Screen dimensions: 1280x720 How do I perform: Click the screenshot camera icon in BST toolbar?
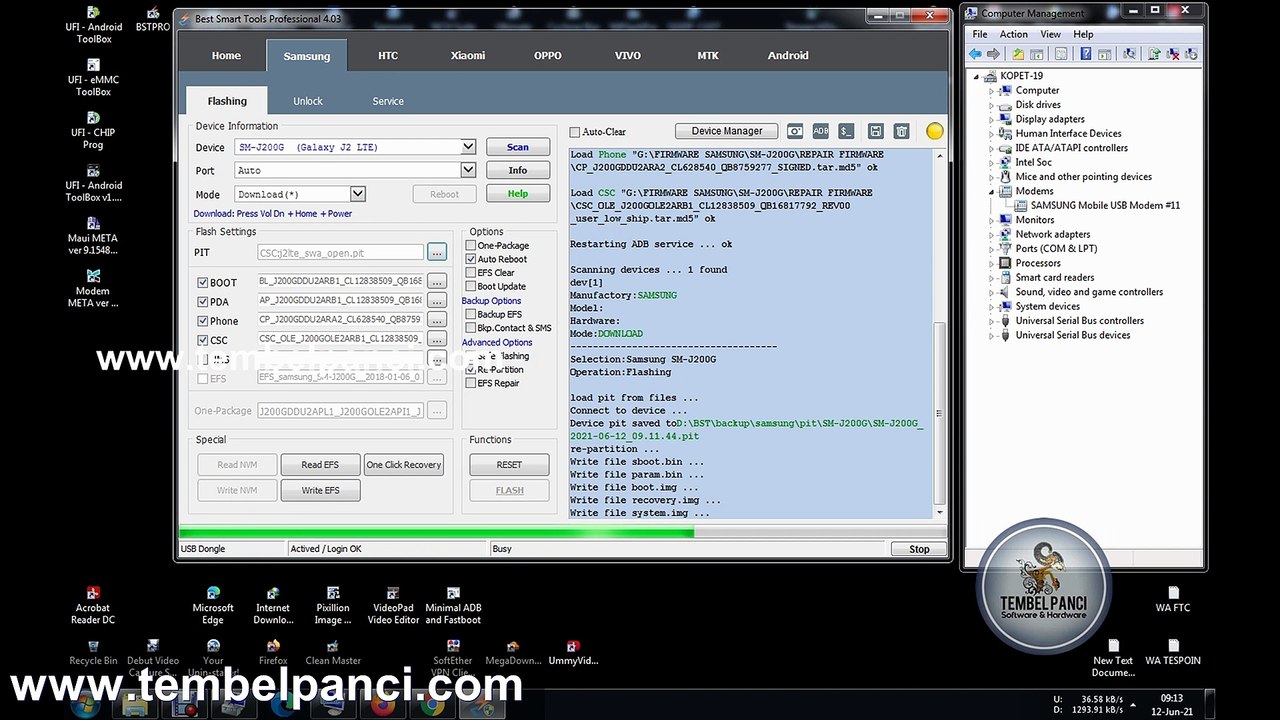[x=795, y=131]
